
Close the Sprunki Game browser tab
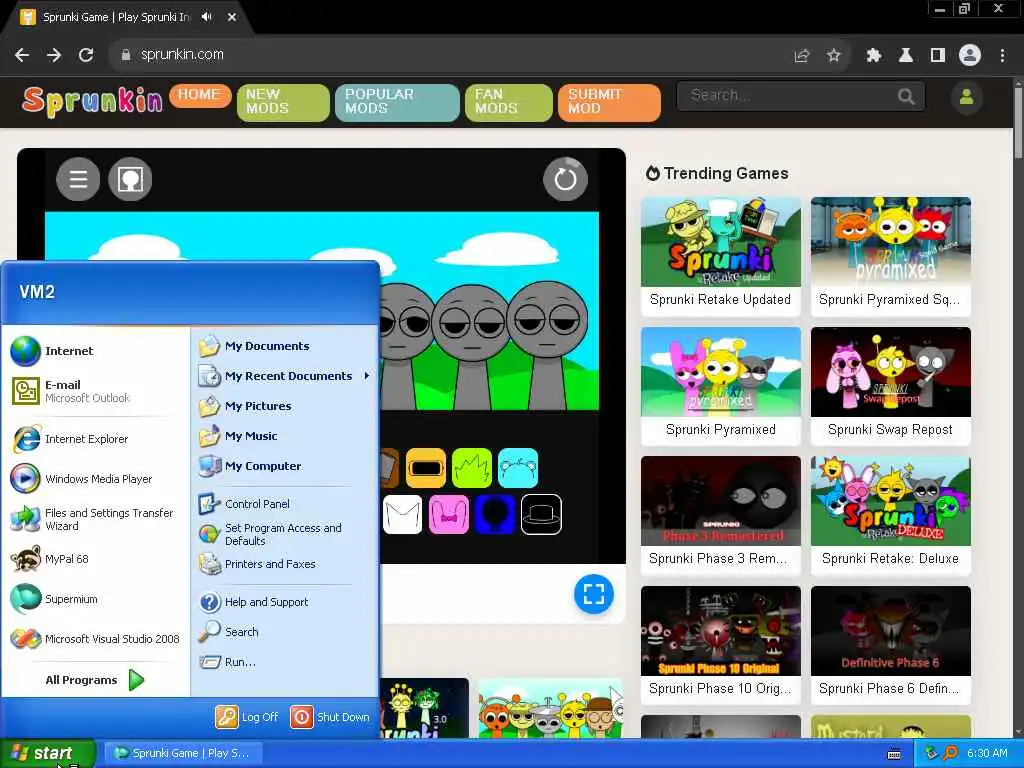pyautogui.click(x=232, y=17)
